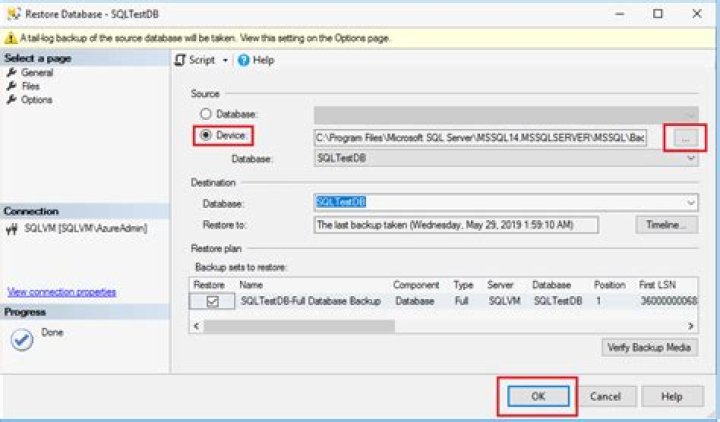Screen dimensions: 720x422
Task: Browse for backup device with ellipsis button
Action: pyautogui.click(x=685, y=138)
